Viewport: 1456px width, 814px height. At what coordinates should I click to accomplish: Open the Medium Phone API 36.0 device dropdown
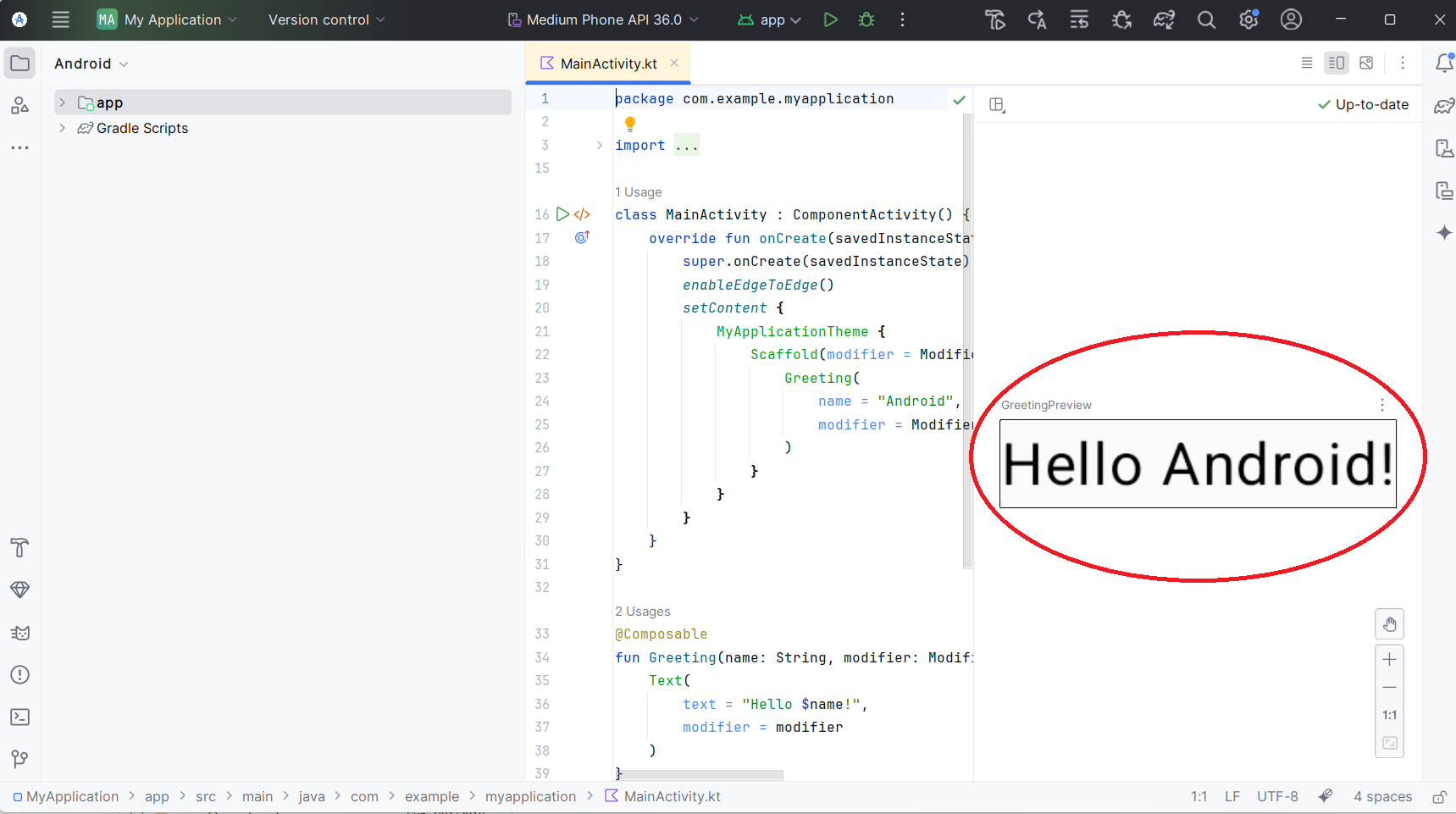pyautogui.click(x=603, y=19)
